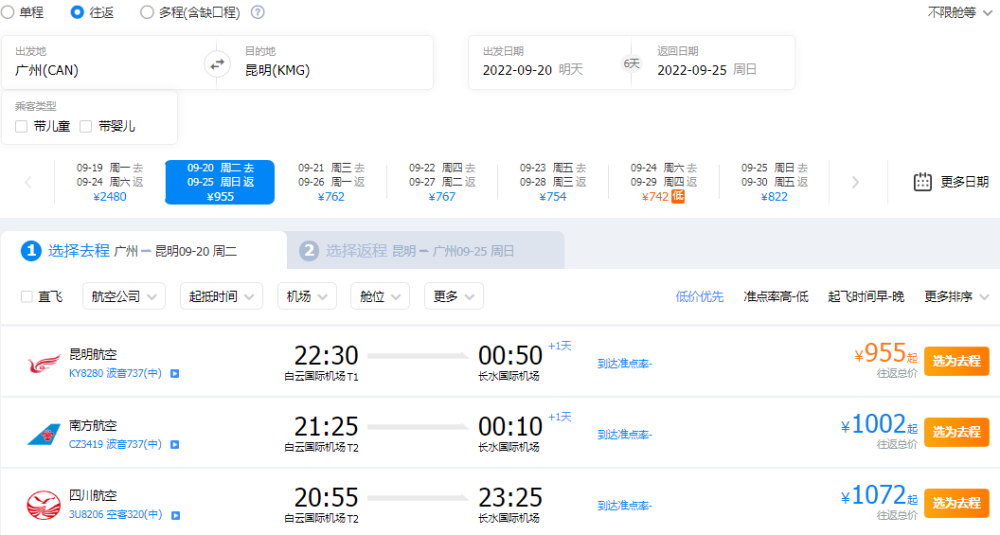Screen dimensions: 1000x535
Task: Open the more dates calendar icon
Action: click(x=923, y=182)
